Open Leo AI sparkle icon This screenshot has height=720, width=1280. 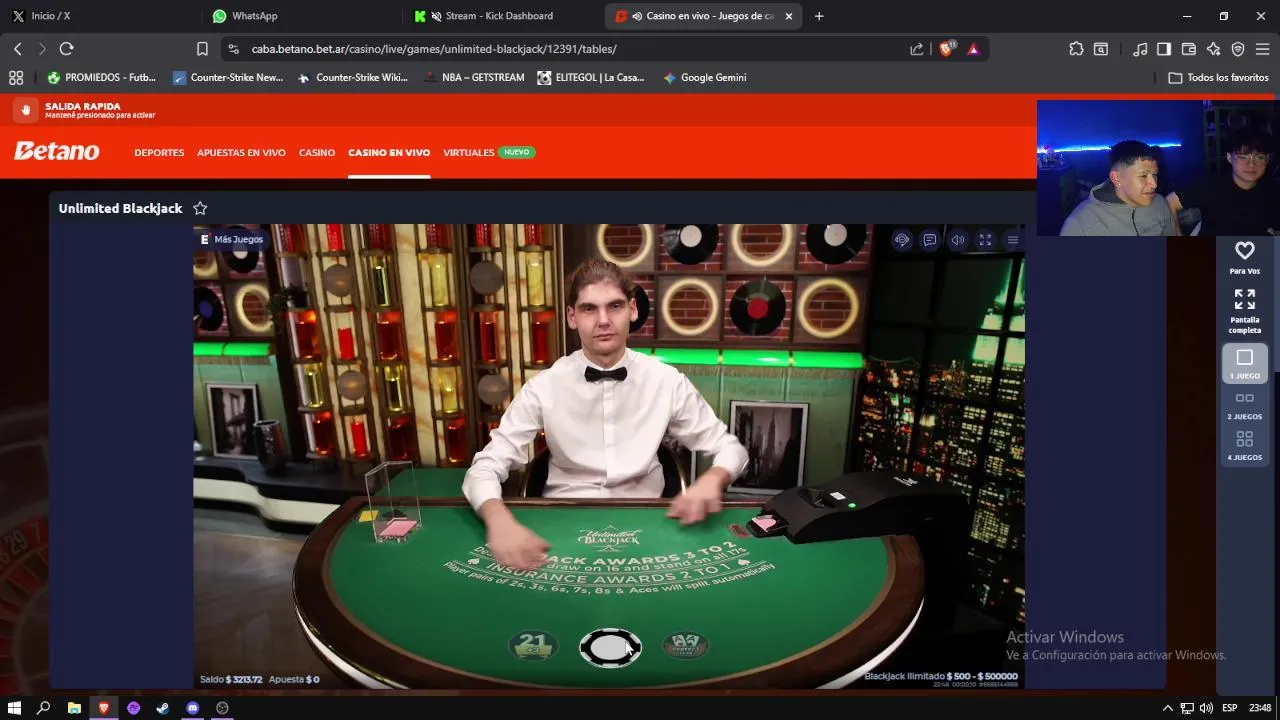(1213, 49)
